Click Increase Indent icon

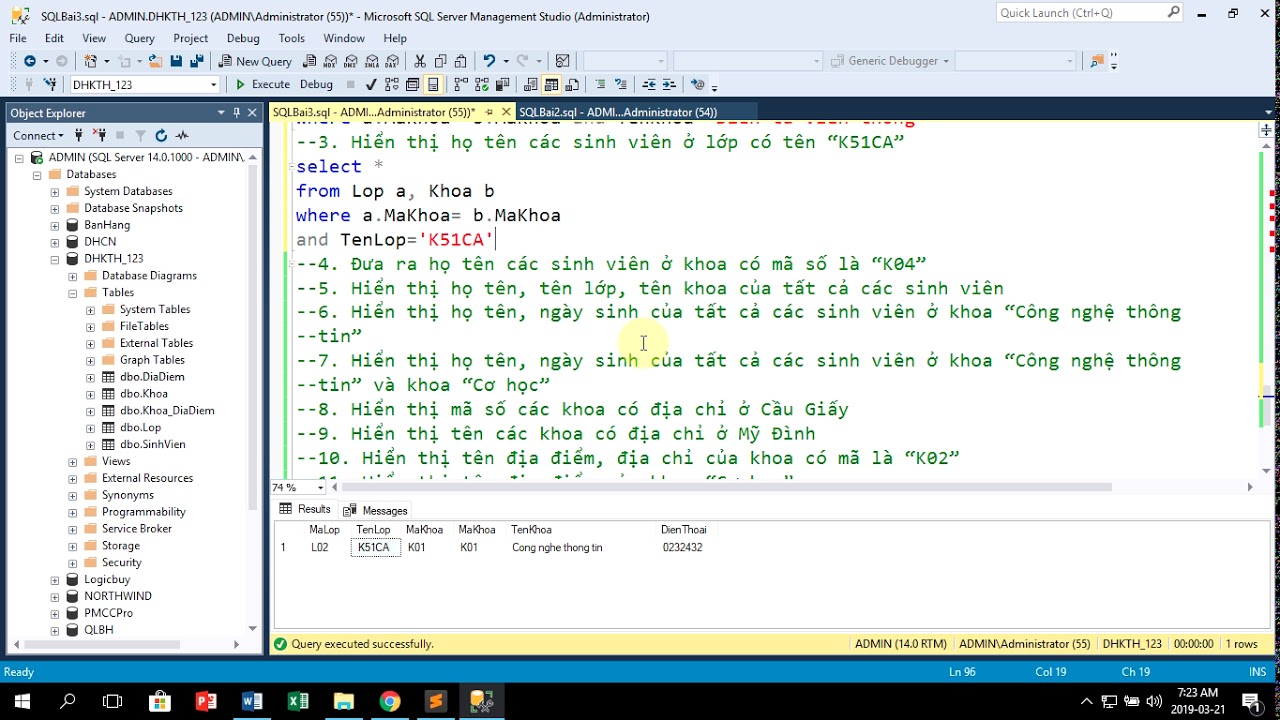669,85
